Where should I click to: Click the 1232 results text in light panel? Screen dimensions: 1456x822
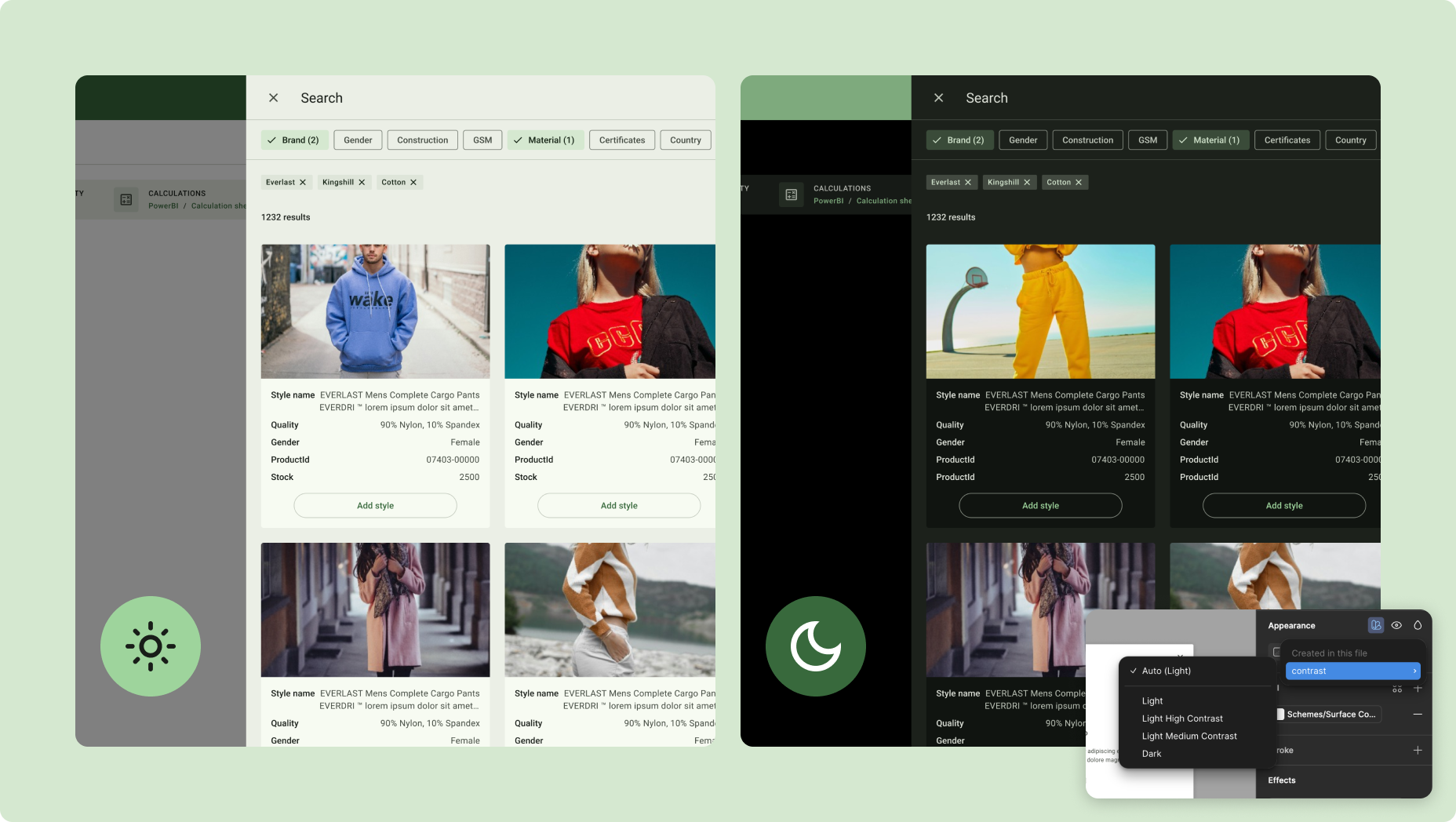(x=286, y=217)
